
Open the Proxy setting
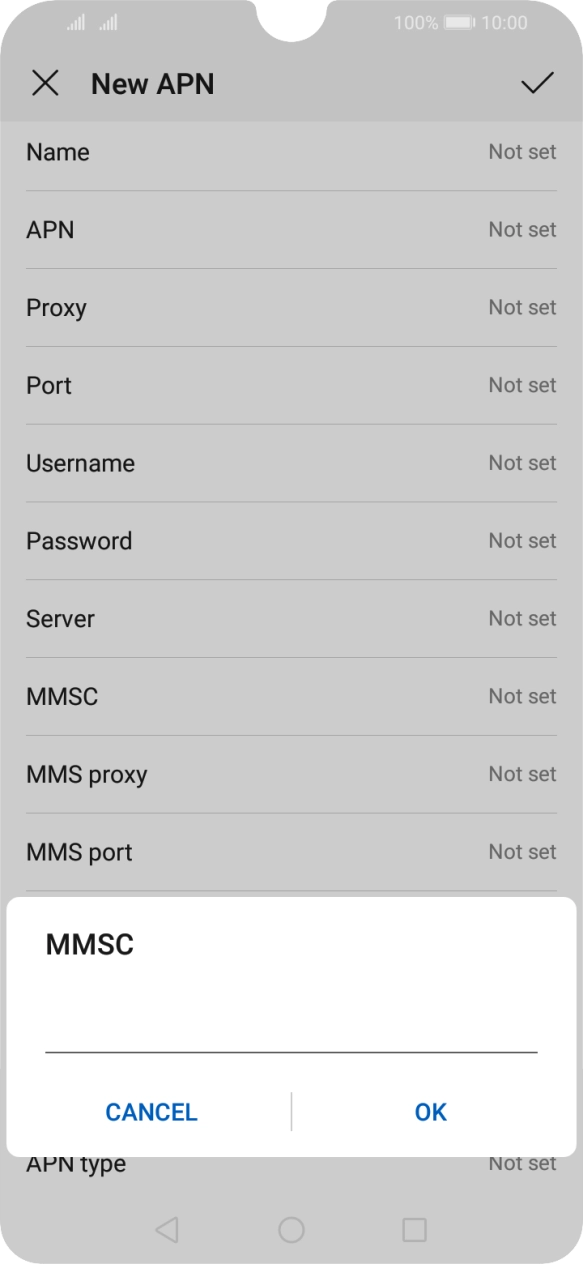(x=291, y=308)
